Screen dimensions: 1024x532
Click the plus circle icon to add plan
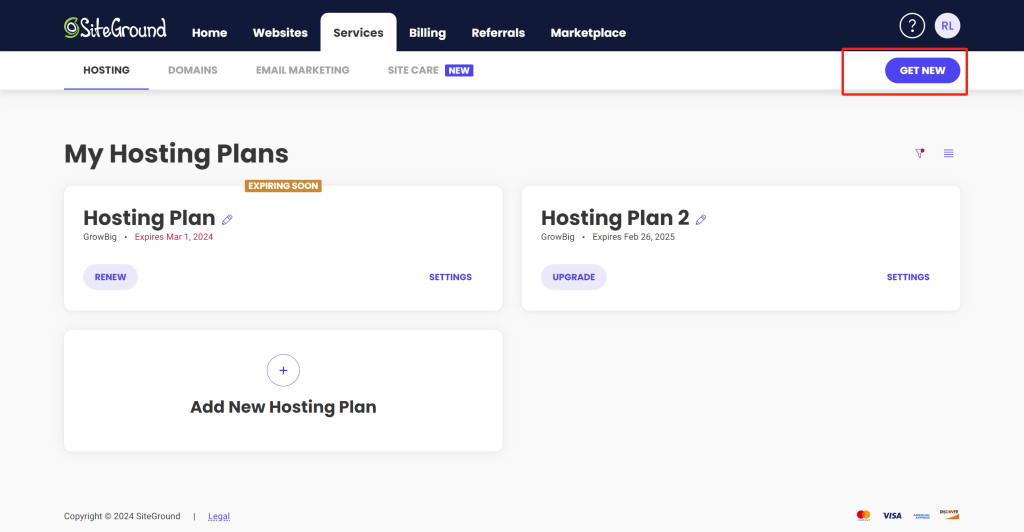283,370
